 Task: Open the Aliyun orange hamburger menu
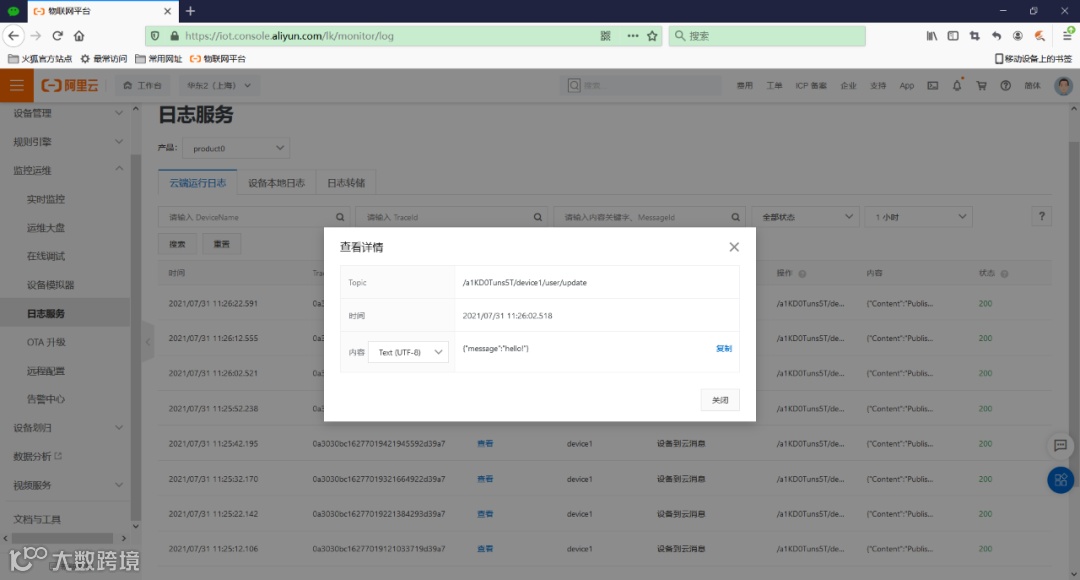(x=17, y=85)
